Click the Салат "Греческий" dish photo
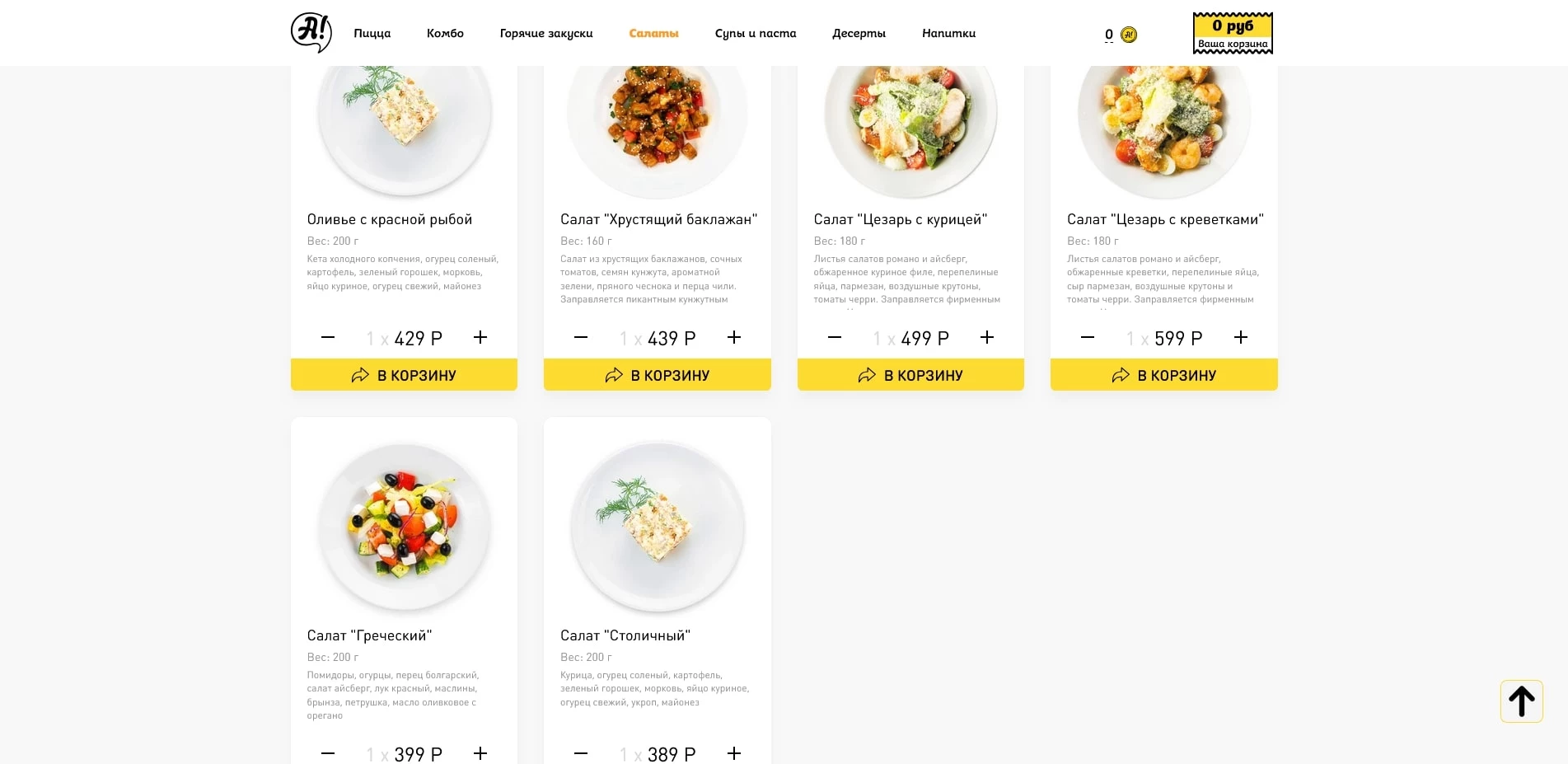Screen dimensions: 1568x764 [404, 525]
